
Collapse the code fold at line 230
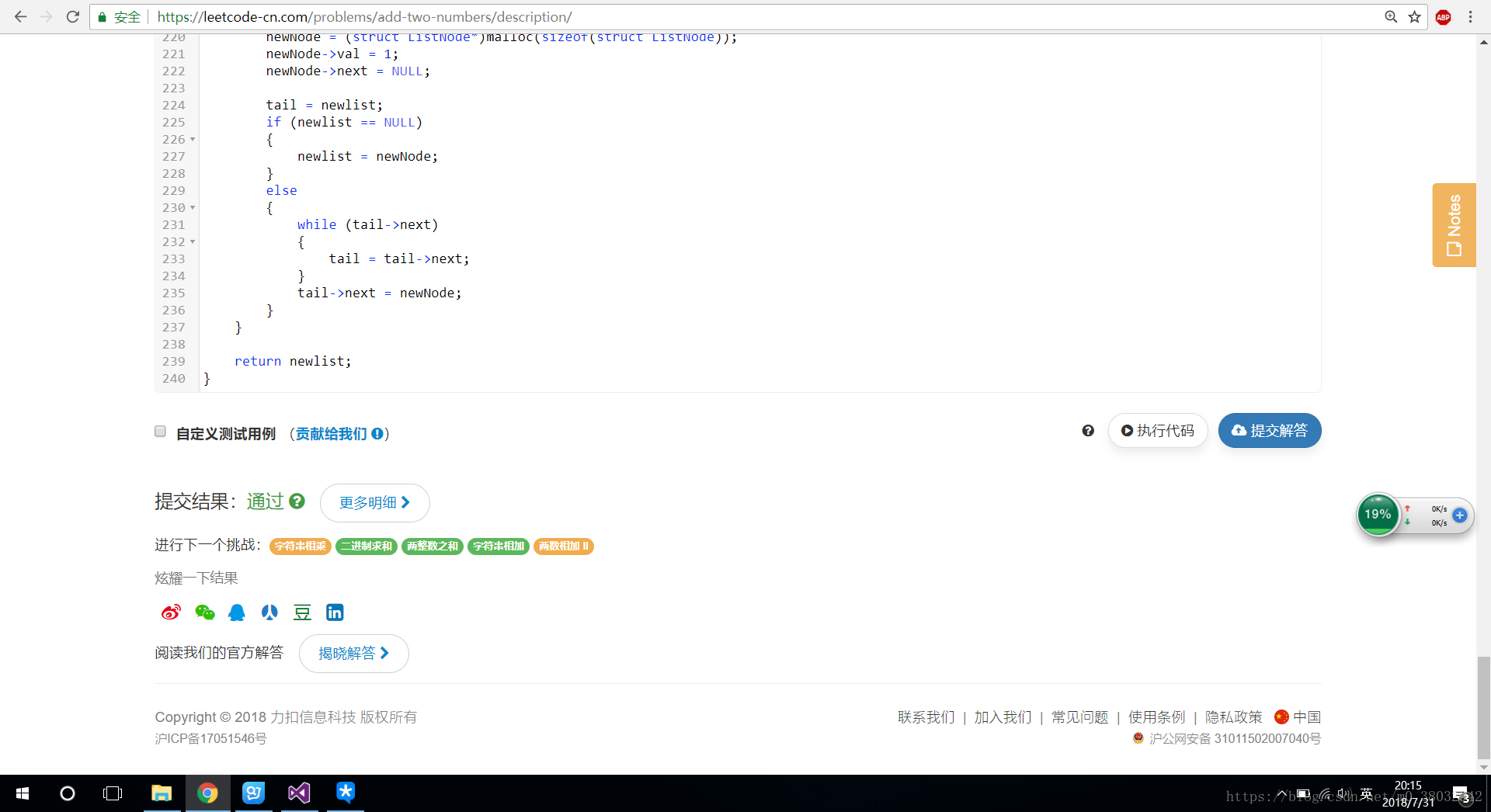click(x=193, y=208)
